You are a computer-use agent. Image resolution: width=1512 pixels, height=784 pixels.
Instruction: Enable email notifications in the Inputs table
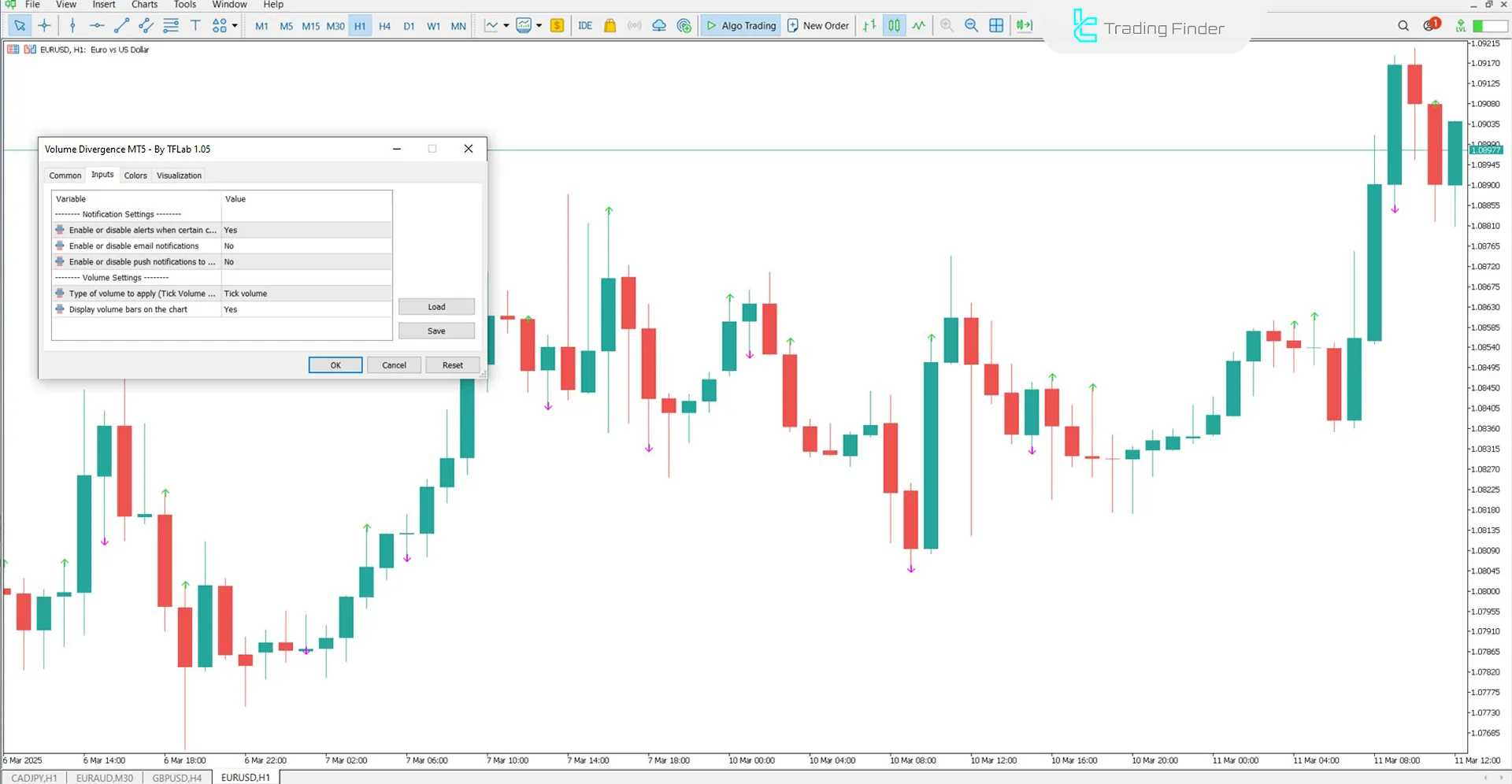click(x=306, y=246)
